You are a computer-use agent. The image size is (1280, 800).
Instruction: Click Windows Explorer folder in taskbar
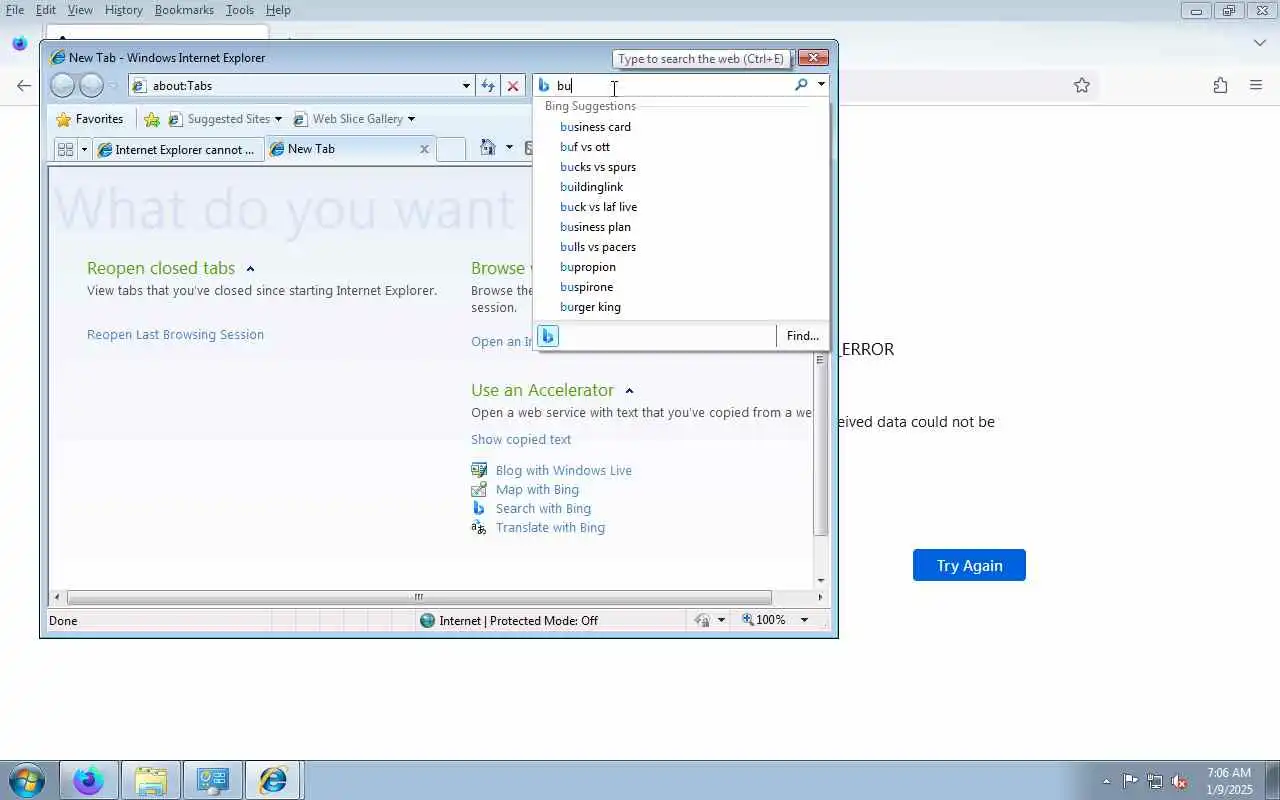[151, 780]
